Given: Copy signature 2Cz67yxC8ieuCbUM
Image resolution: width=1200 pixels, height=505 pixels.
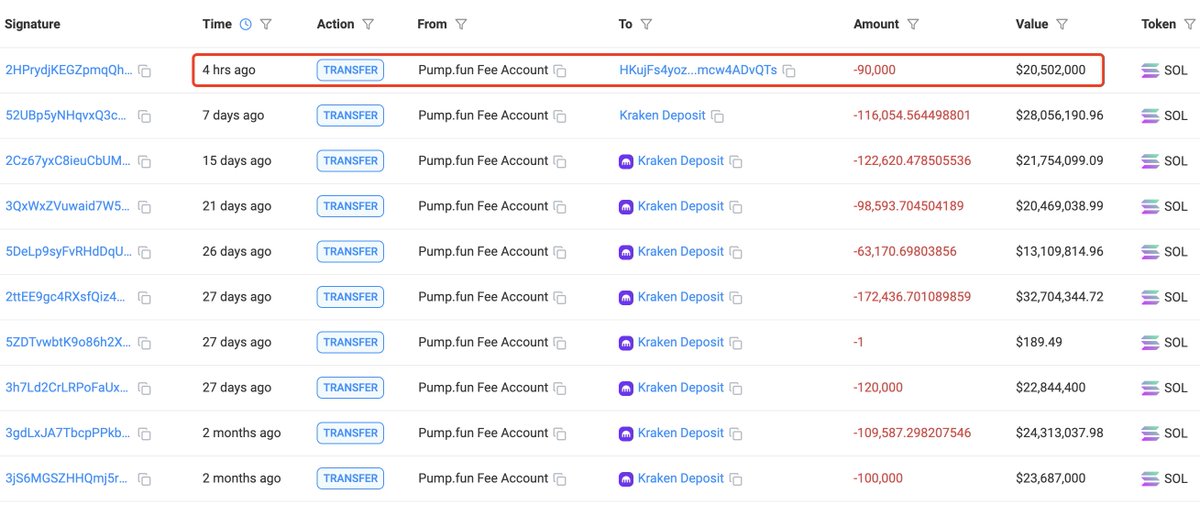Looking at the screenshot, I should (x=145, y=162).
